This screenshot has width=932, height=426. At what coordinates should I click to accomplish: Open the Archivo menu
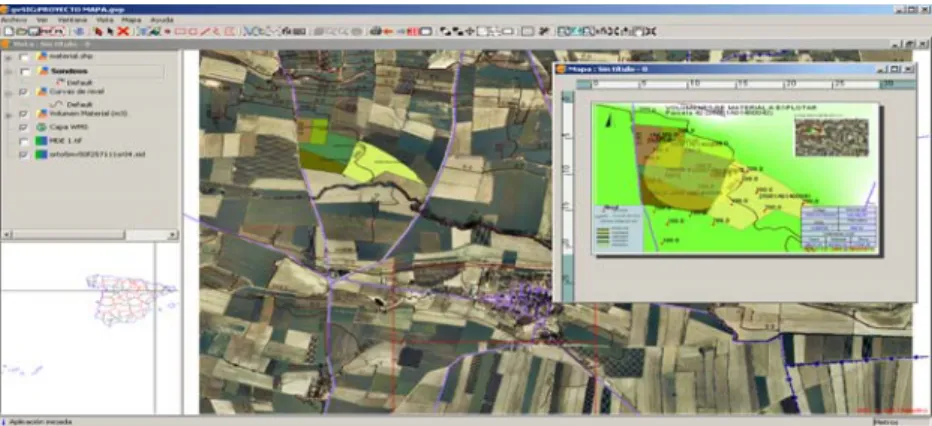[13, 20]
